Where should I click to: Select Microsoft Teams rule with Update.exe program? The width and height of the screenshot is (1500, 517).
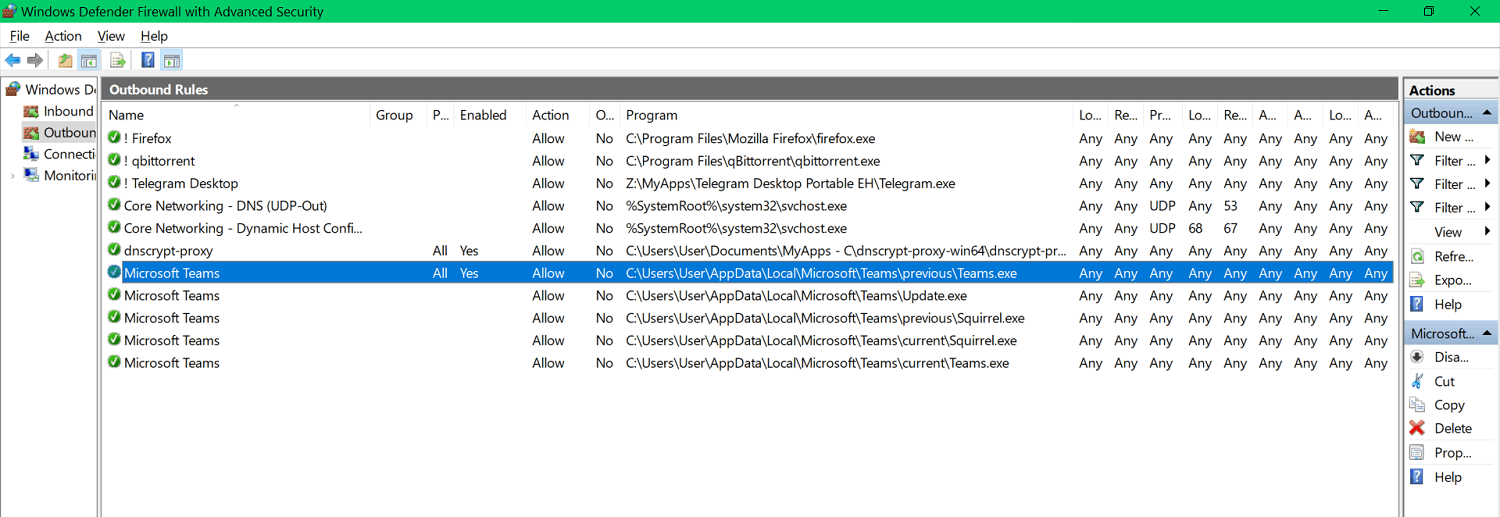point(748,295)
